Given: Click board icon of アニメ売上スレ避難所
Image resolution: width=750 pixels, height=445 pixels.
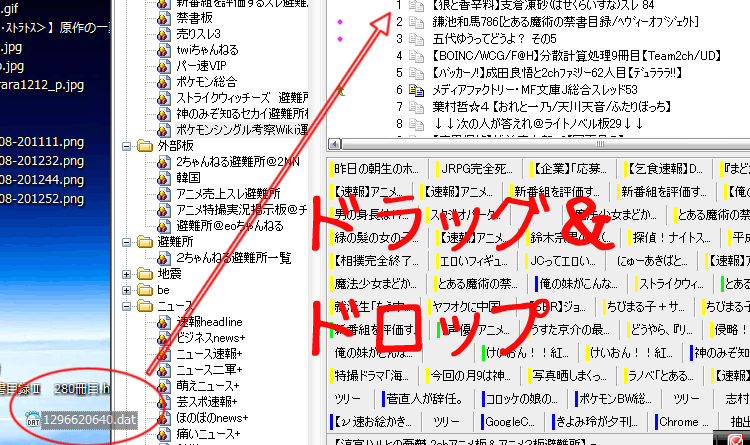Looking at the screenshot, I should (x=164, y=194).
